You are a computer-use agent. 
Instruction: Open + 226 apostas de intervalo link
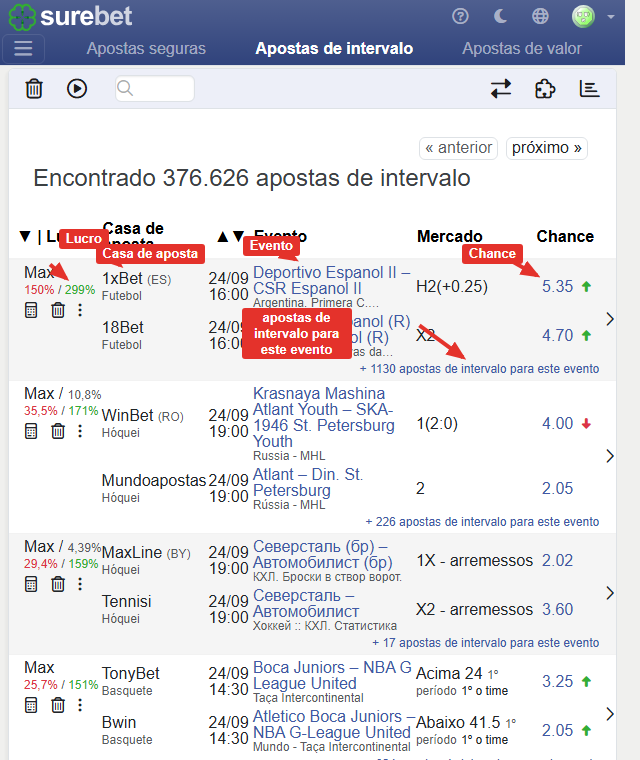pyautogui.click(x=482, y=522)
